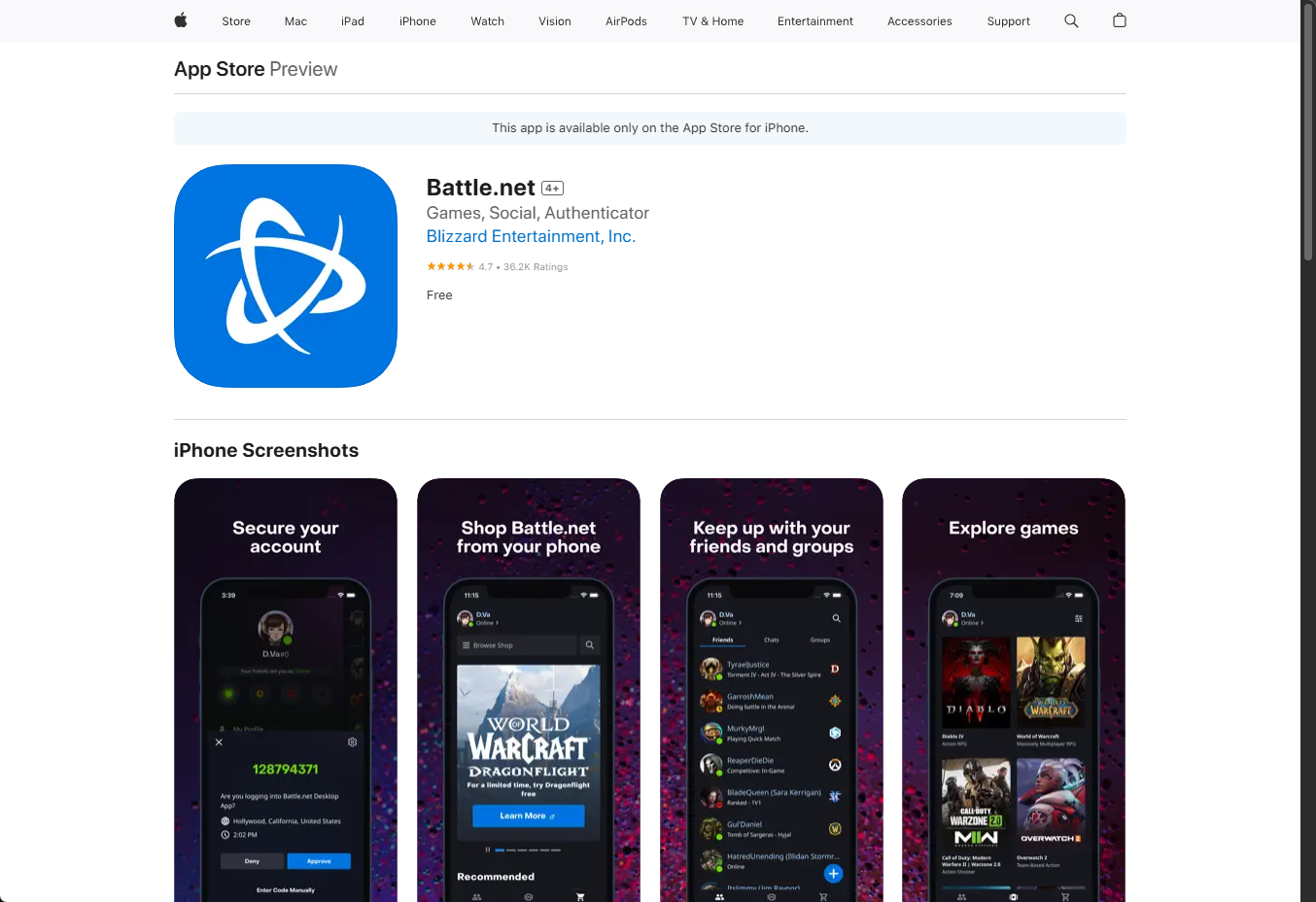Image resolution: width=1316 pixels, height=902 pixels.
Task: Open the Vision menu
Action: point(555,21)
